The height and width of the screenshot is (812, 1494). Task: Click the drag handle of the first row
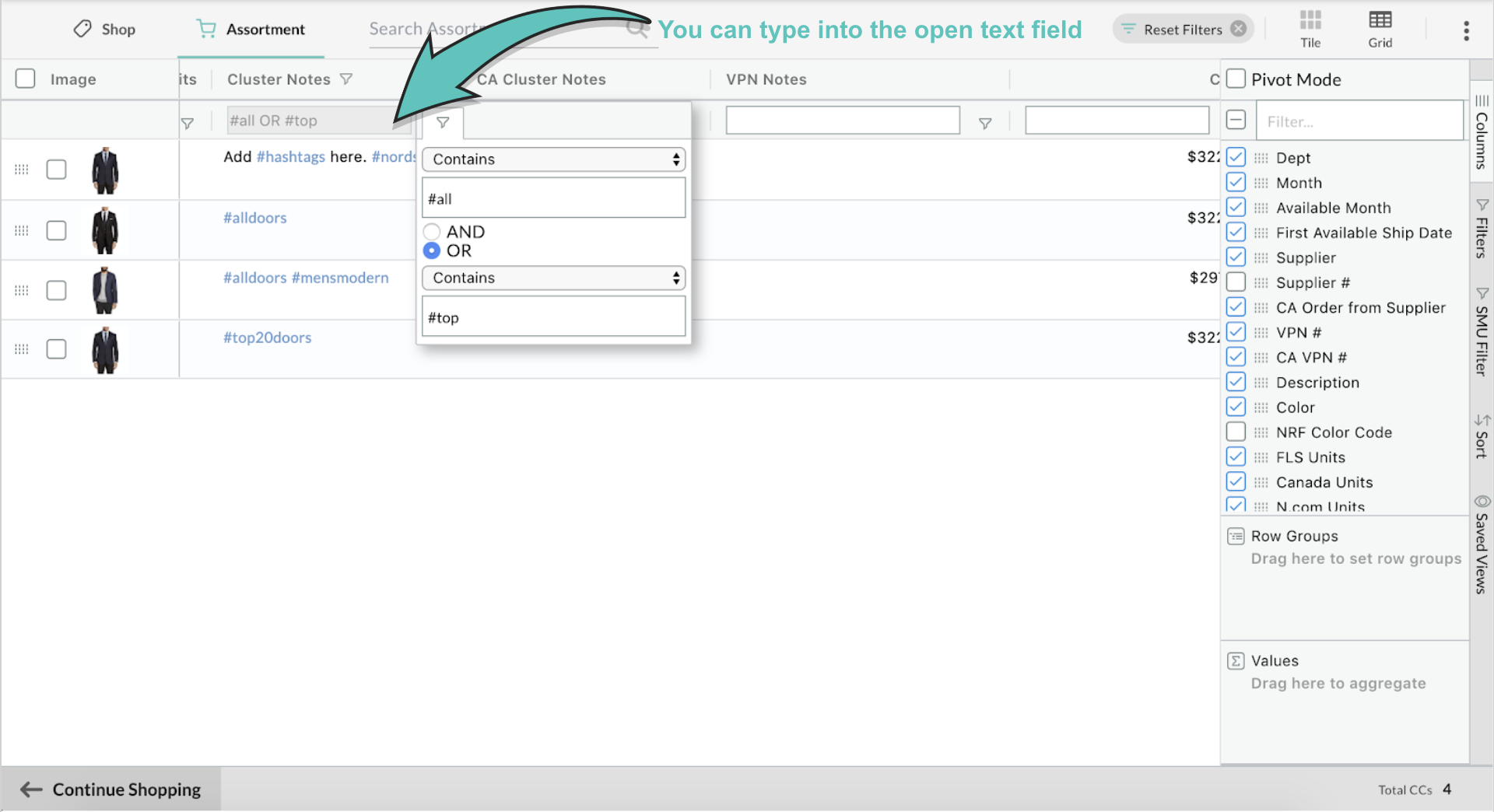[x=22, y=170]
